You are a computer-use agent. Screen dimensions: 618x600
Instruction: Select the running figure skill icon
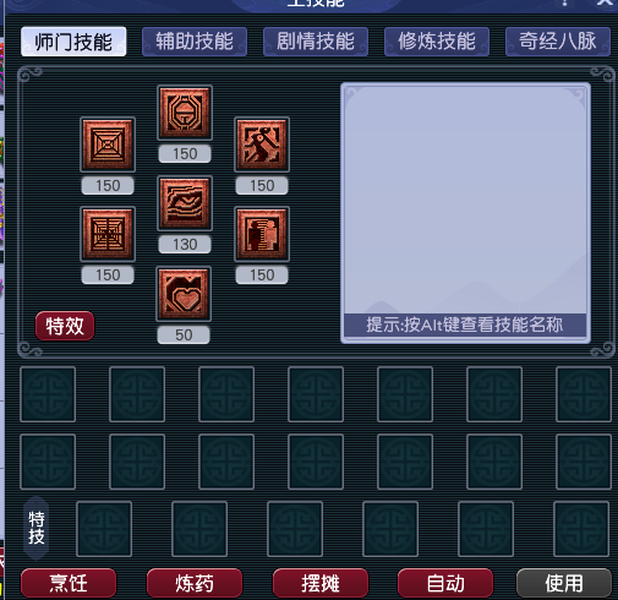coord(262,145)
